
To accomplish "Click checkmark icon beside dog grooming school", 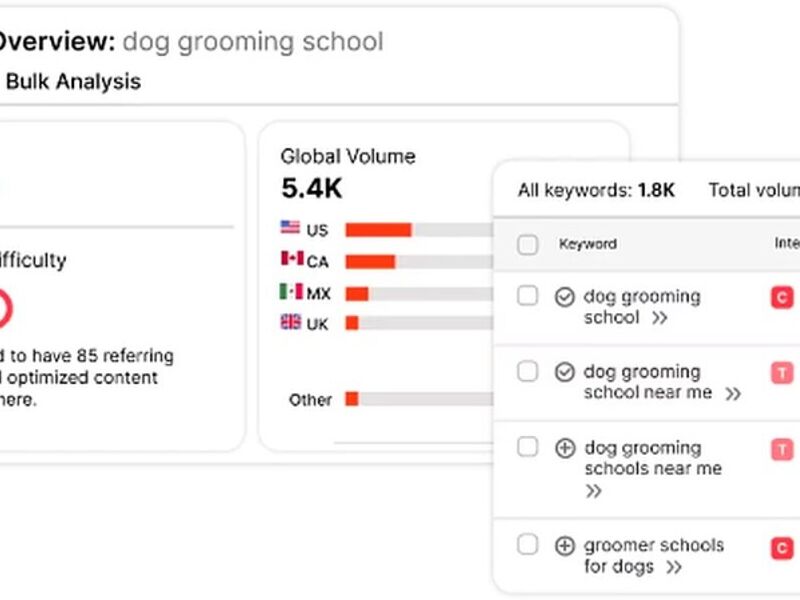I will 564,297.
